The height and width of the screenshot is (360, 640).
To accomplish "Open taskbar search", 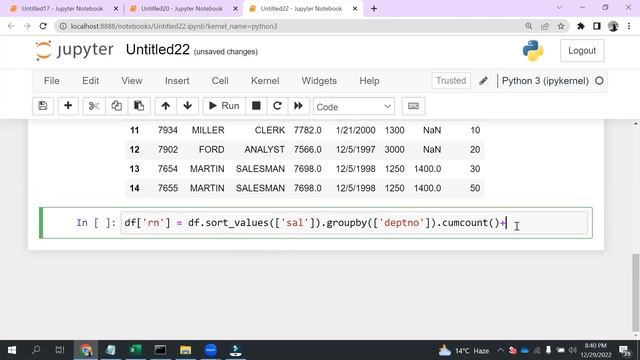I will 36,350.
